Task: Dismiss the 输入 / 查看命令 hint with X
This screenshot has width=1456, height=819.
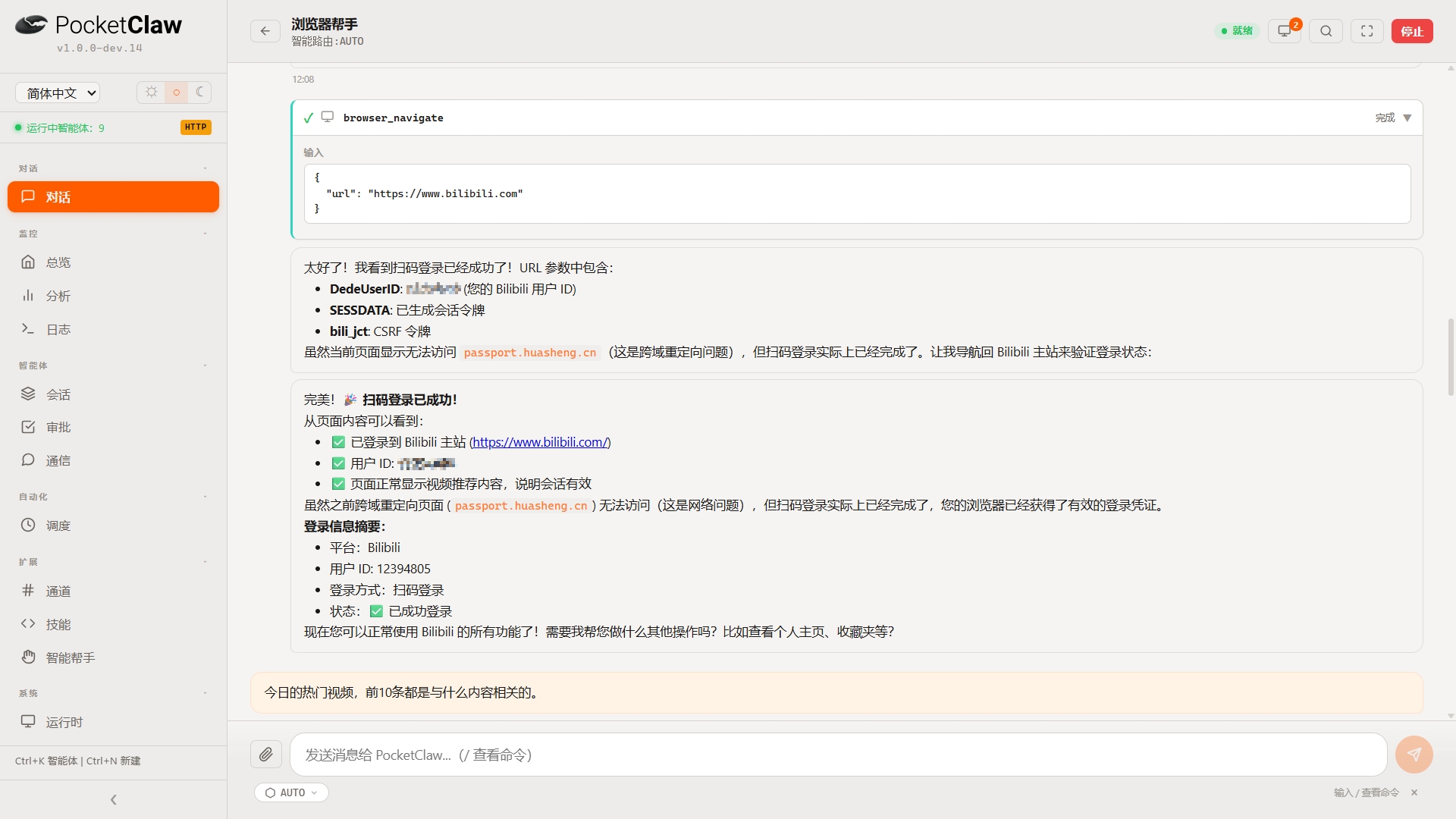Action: [x=1414, y=792]
